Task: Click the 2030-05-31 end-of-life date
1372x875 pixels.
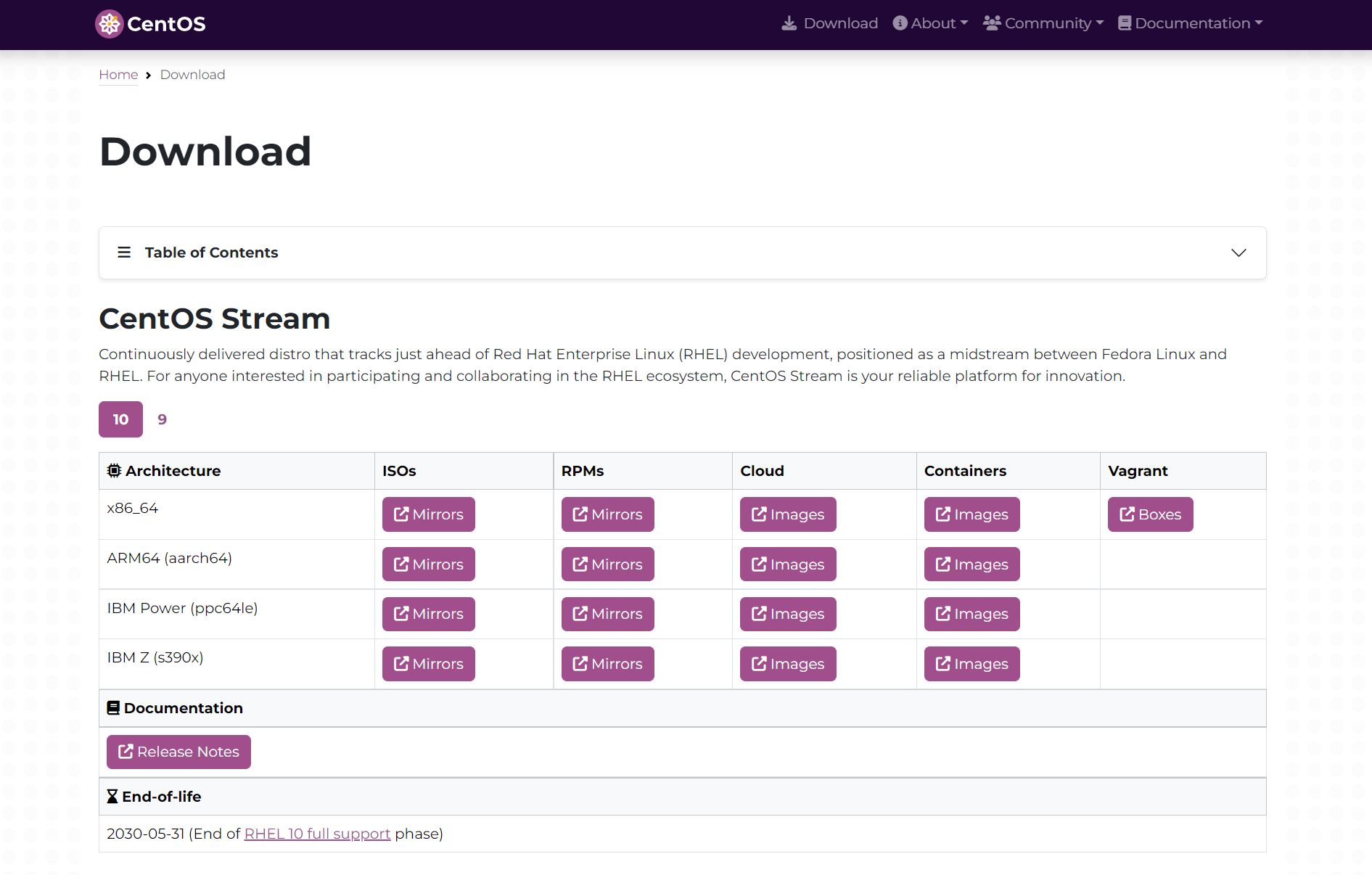Action: pyautogui.click(x=146, y=834)
